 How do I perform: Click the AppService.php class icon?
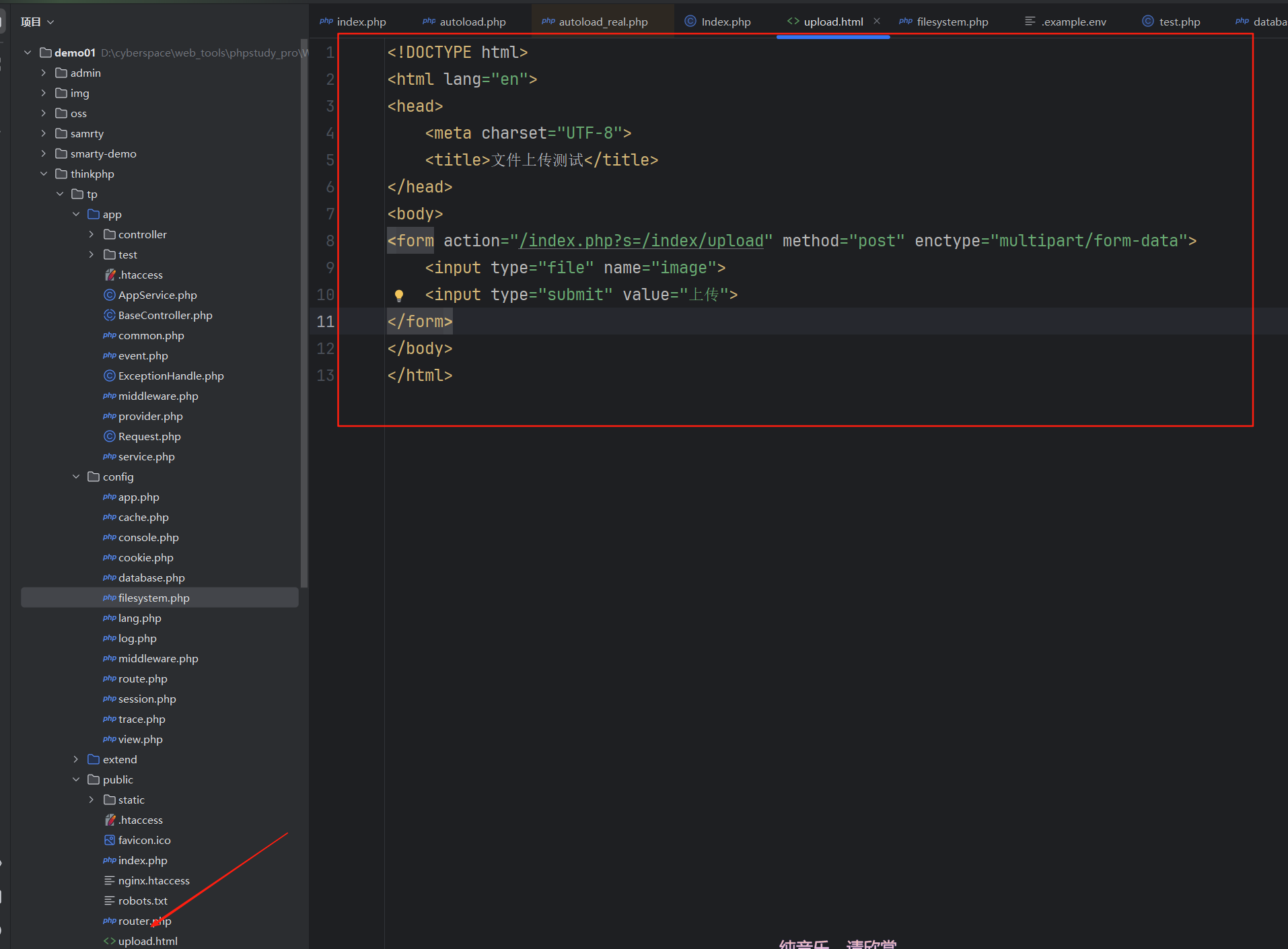click(110, 295)
